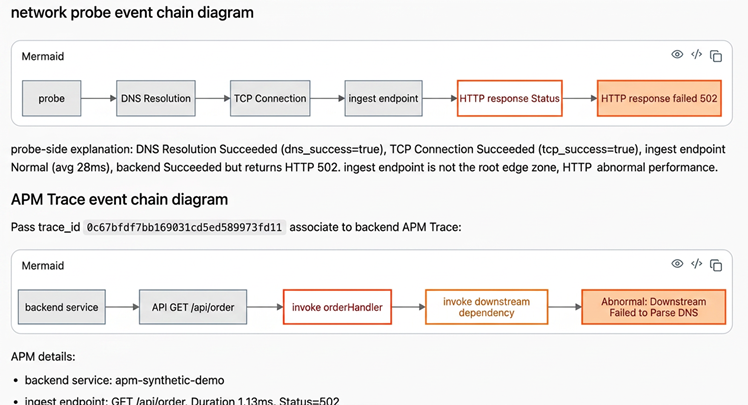The height and width of the screenshot is (405, 748).
Task: Select the HTTP response Status node
Action: tap(509, 98)
